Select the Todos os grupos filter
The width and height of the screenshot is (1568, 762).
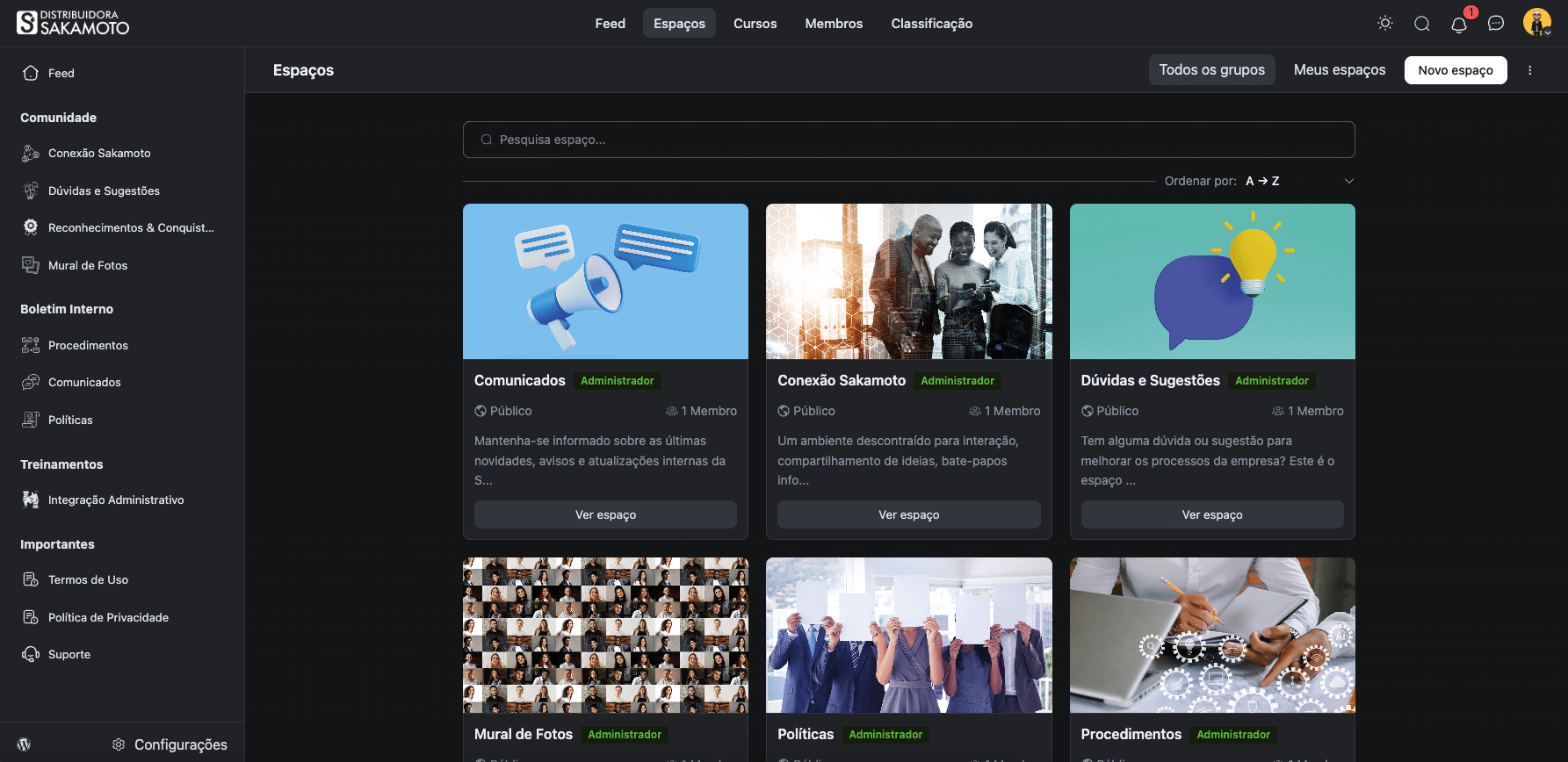1211,70
